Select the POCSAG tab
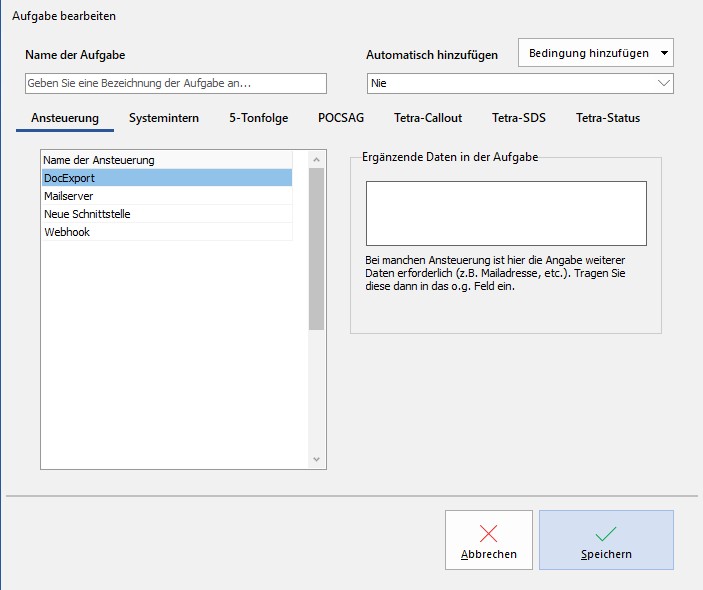703x590 pixels. click(341, 118)
